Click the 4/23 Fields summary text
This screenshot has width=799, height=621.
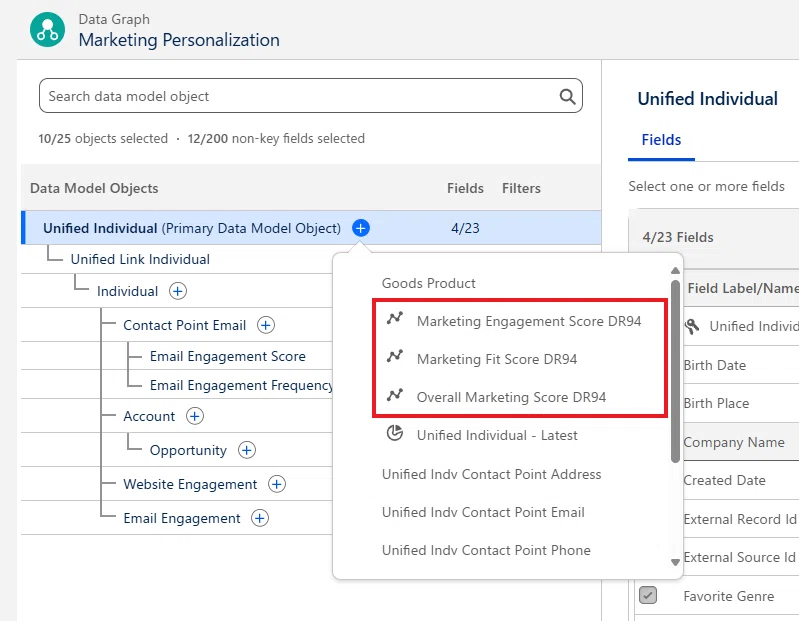tap(678, 237)
